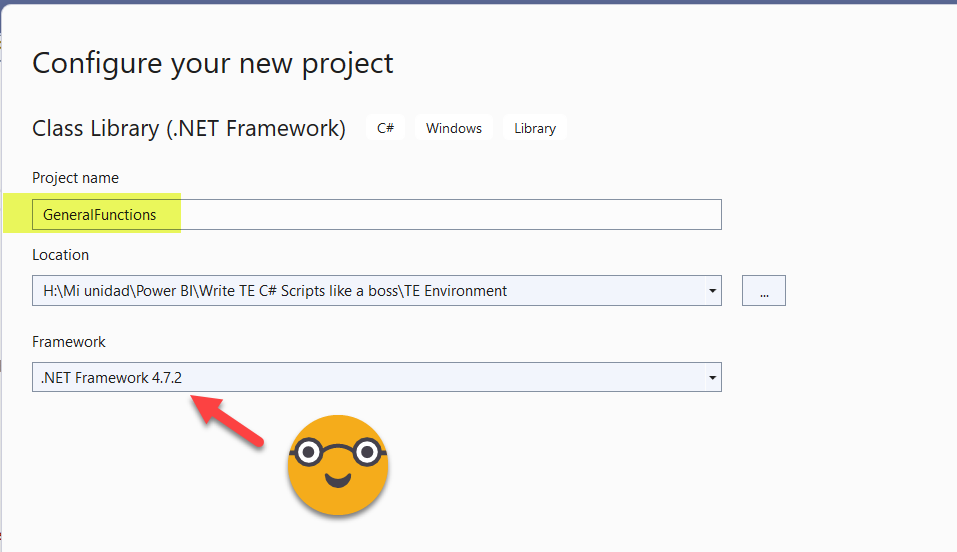Click the smiling mouth of the emoji

(x=337, y=483)
